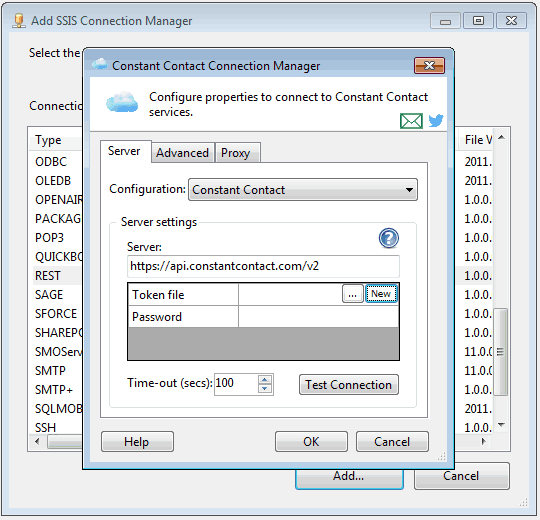Select the REST connection type row
The width and height of the screenshot is (540, 520).
click(48, 276)
